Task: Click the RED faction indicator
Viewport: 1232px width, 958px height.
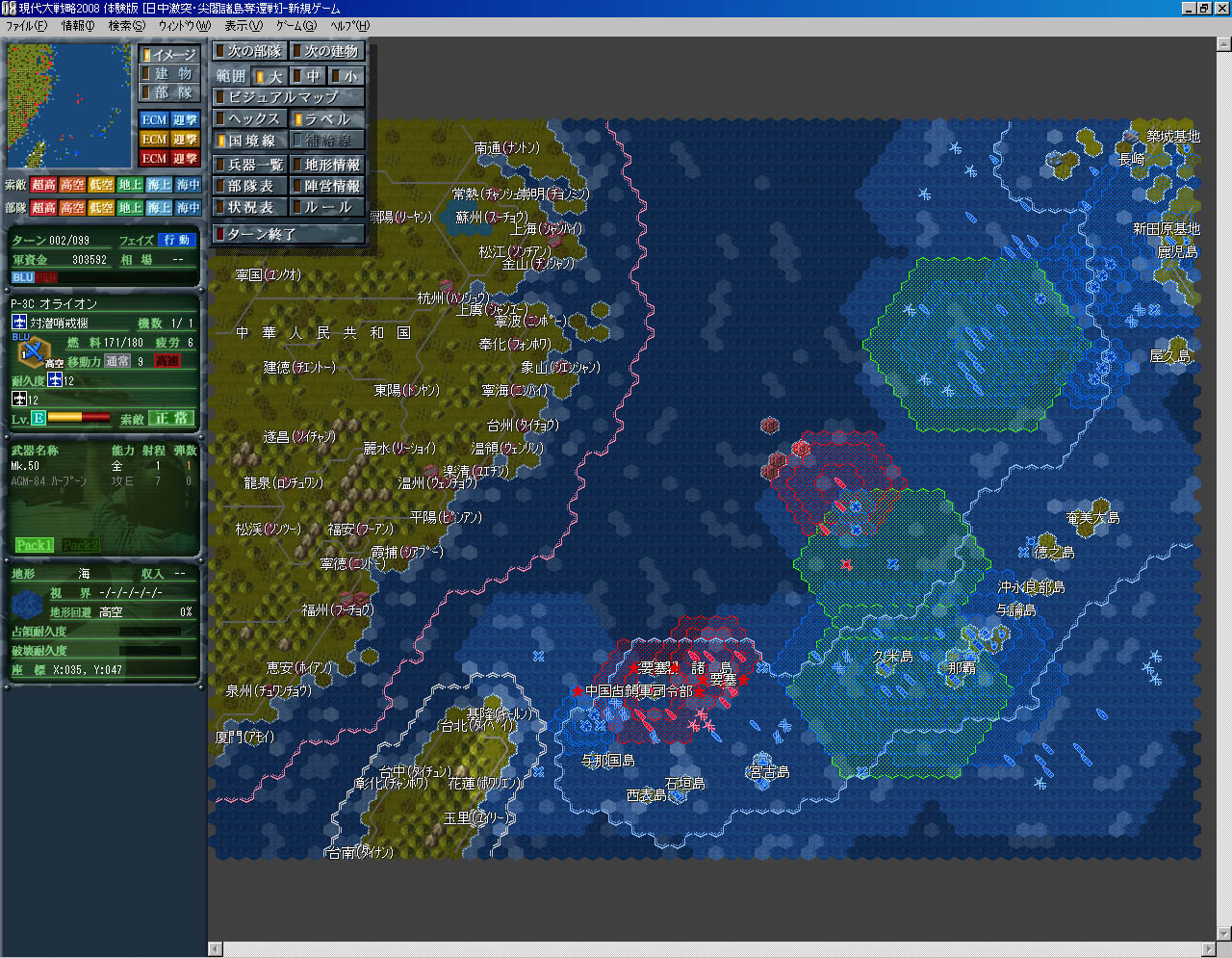Action: [x=46, y=277]
